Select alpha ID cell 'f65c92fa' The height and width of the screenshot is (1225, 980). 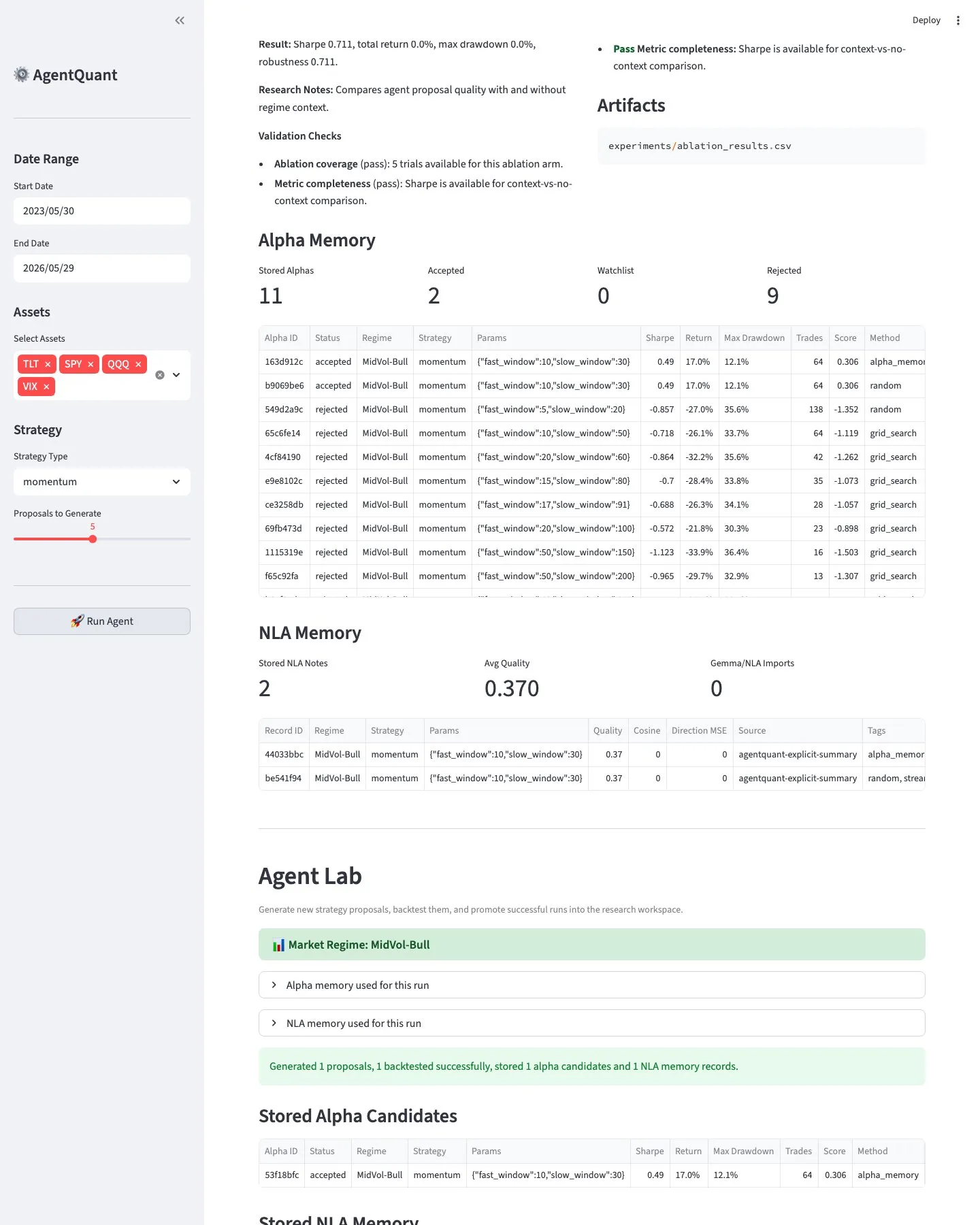[284, 576]
